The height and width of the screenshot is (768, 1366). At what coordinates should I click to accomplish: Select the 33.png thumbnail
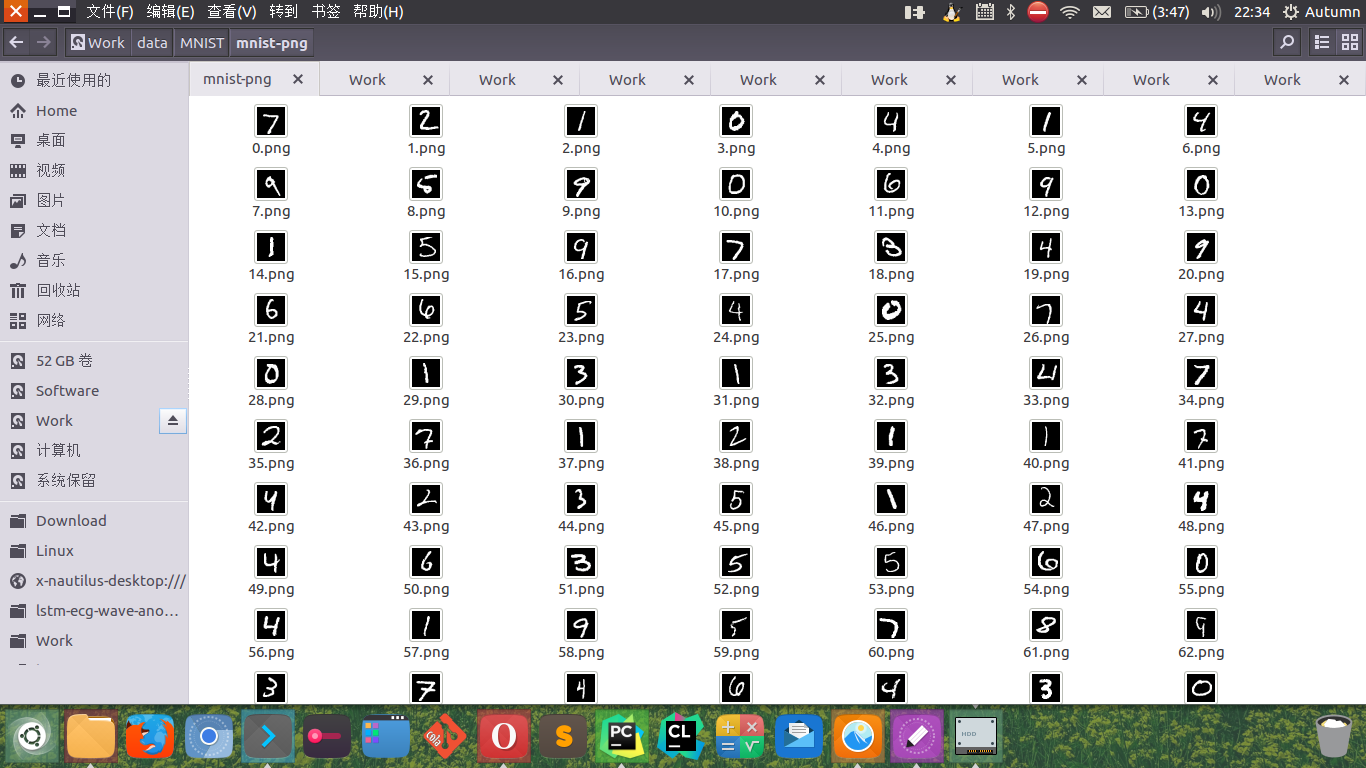pos(1046,374)
